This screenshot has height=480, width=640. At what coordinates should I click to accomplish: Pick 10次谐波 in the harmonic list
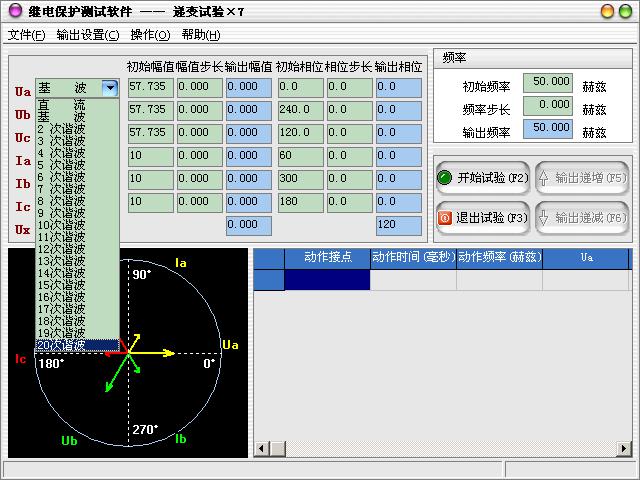click(62, 225)
